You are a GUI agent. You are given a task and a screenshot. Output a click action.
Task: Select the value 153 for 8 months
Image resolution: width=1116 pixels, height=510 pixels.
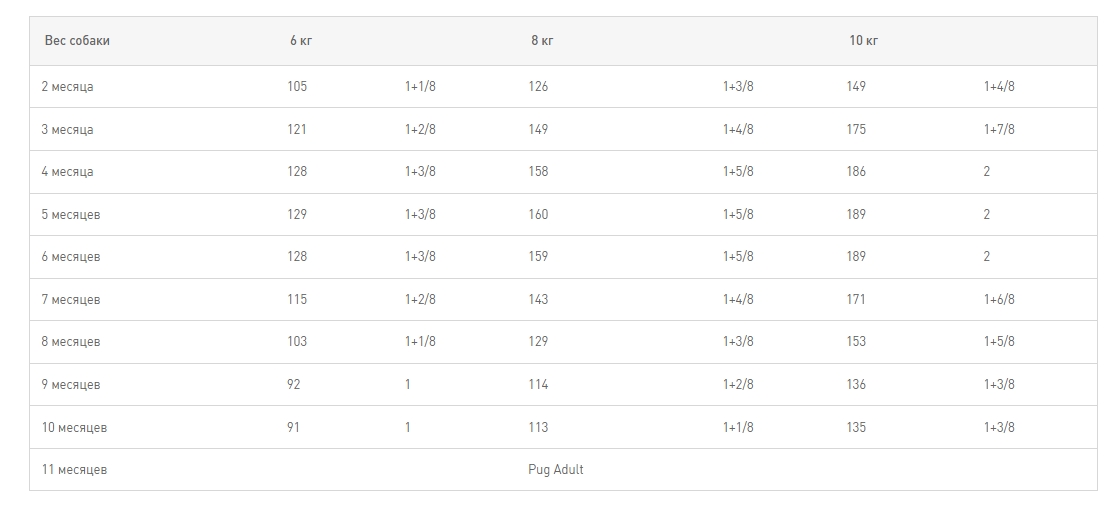coord(856,342)
